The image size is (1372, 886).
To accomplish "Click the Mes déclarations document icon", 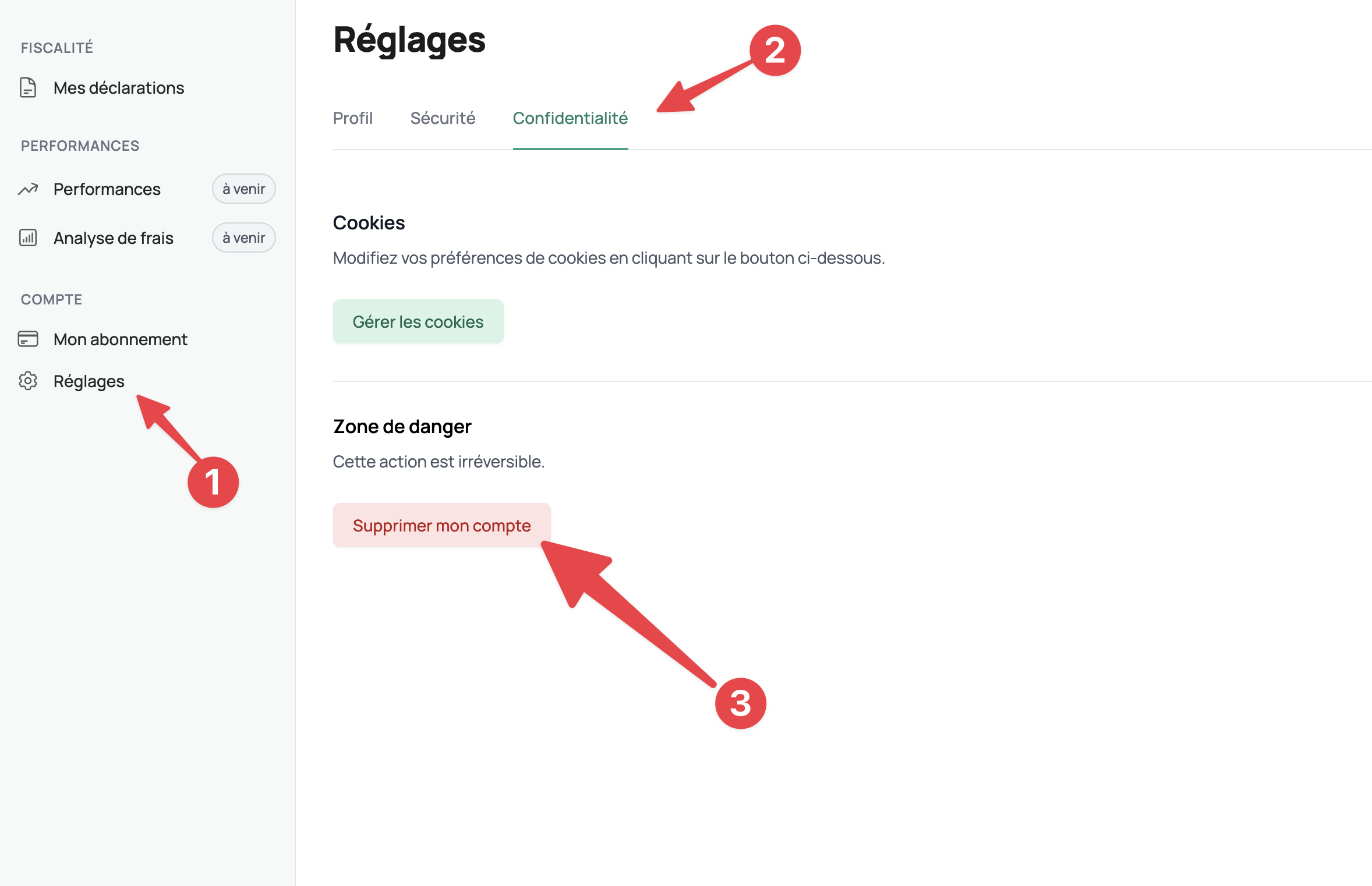I will (28, 88).
